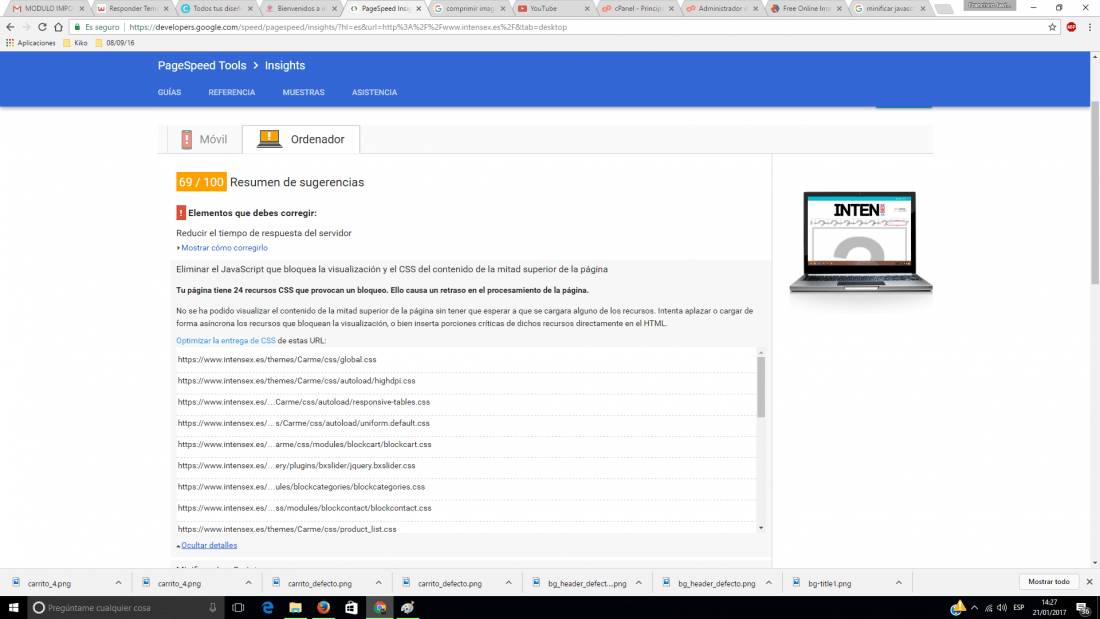Open the Optimizar la entrega de CSS link
1100x619 pixels.
coord(226,340)
